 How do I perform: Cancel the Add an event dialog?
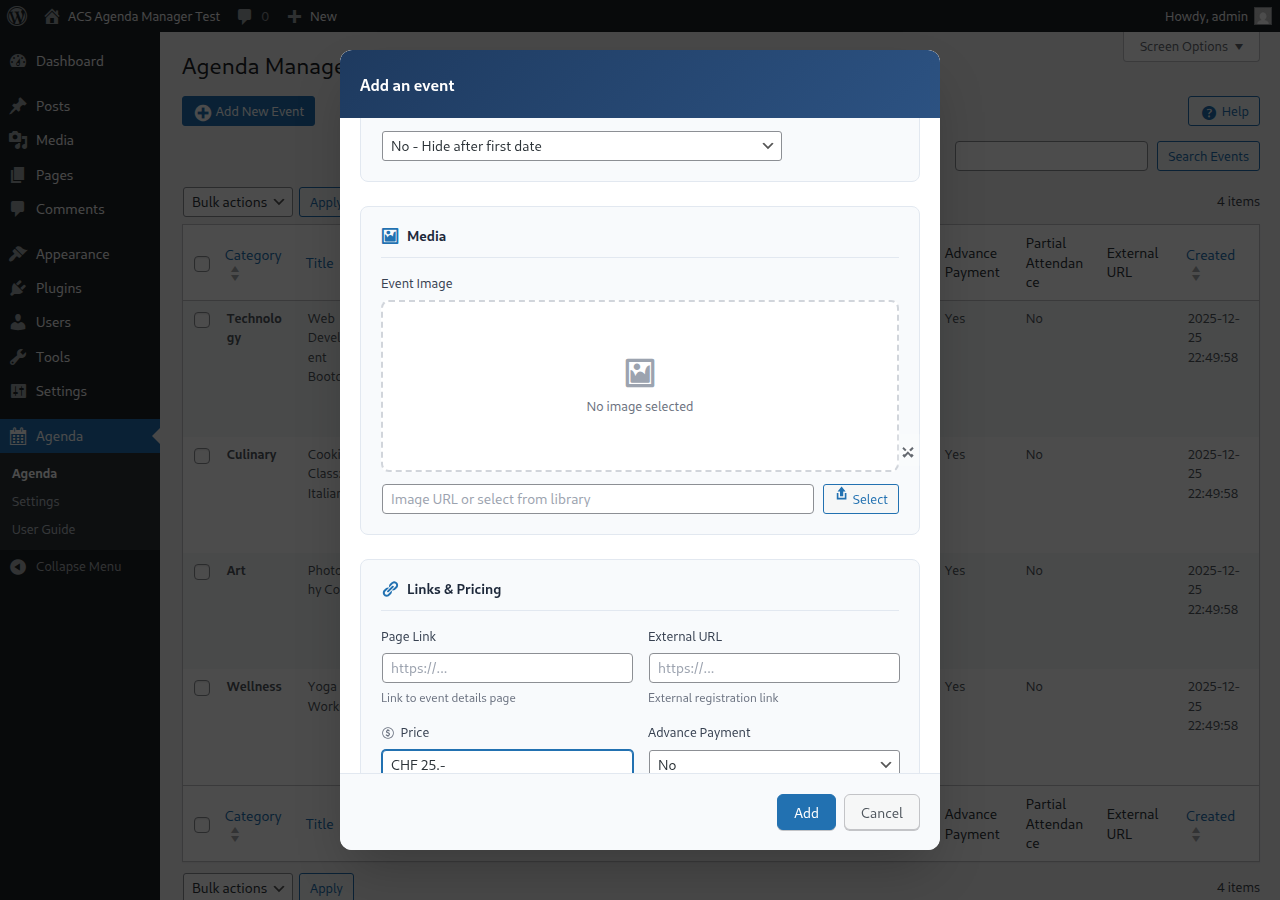click(881, 812)
